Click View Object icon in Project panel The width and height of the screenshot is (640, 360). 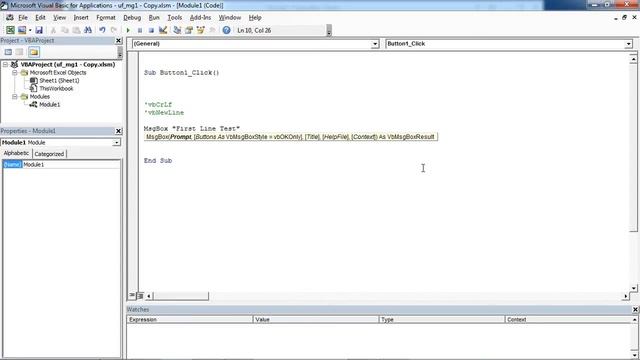click(x=20, y=52)
